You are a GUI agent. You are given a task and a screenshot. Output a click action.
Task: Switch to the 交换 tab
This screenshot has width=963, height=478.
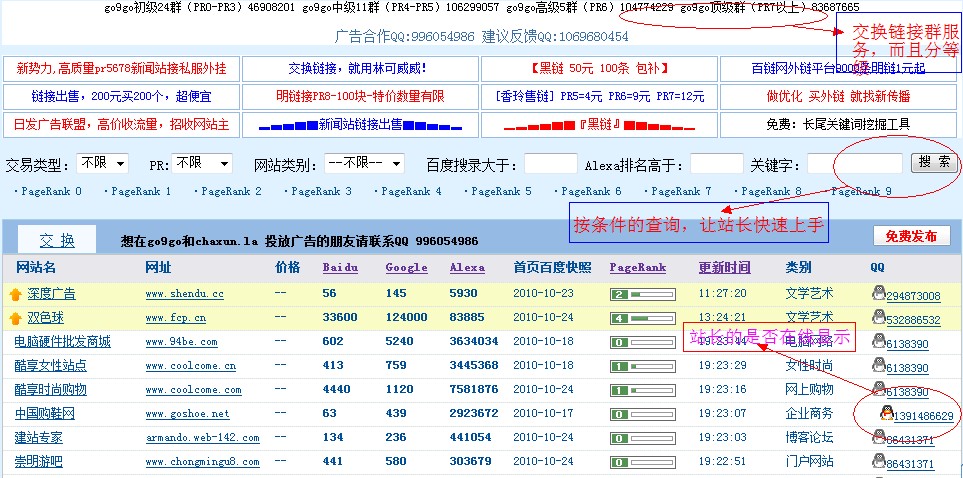coord(57,240)
